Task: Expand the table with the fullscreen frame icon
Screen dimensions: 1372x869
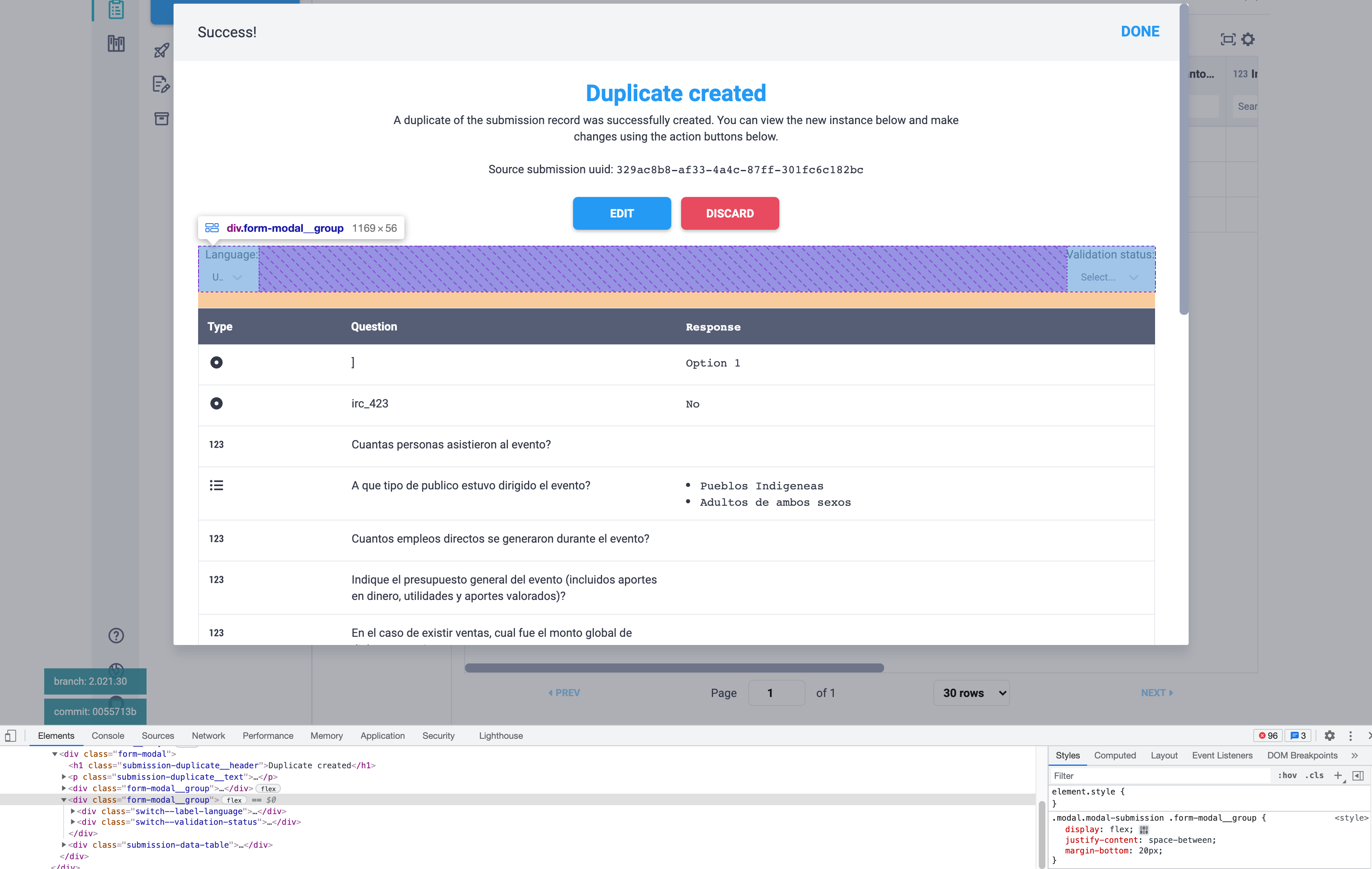Action: 1228,39
